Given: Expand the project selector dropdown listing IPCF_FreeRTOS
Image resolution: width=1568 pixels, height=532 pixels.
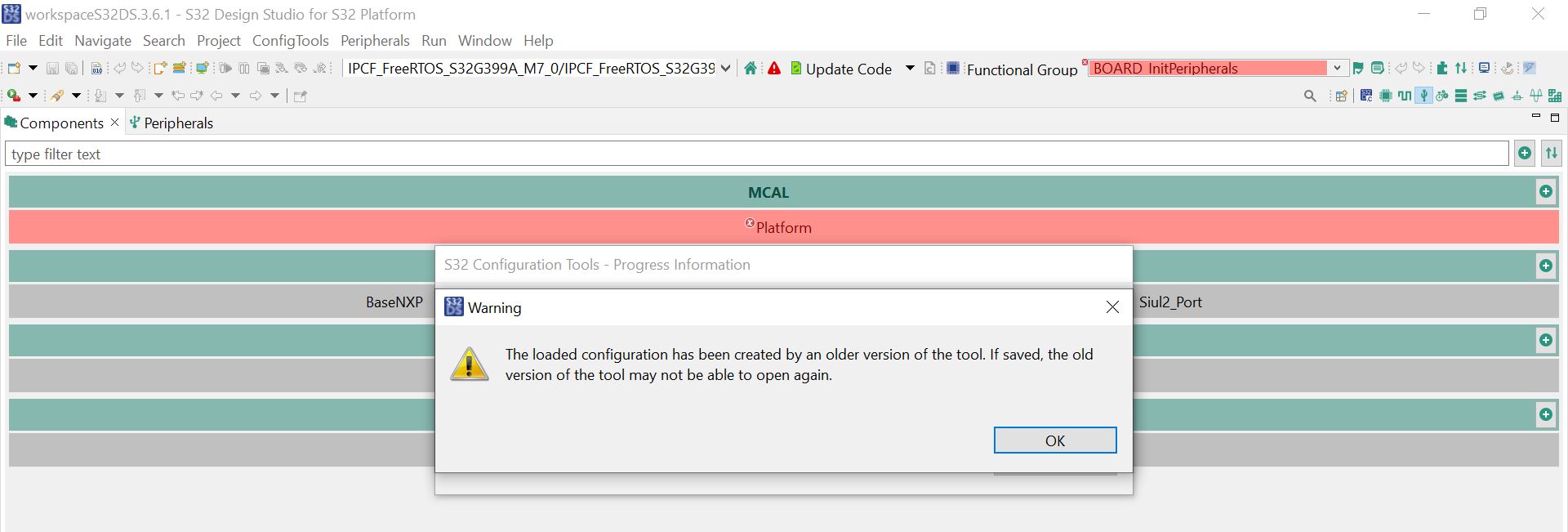Looking at the screenshot, I should pos(725,69).
